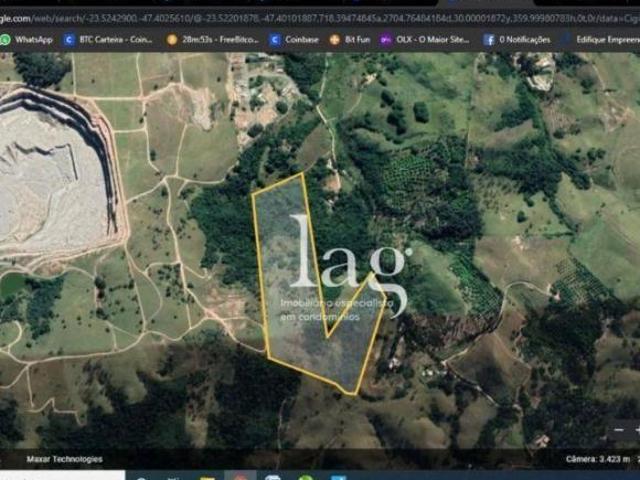Select the highlighted active app in taskbar
Image resolution: width=640 pixels, height=480 pixels.
pyautogui.click(x=240, y=476)
